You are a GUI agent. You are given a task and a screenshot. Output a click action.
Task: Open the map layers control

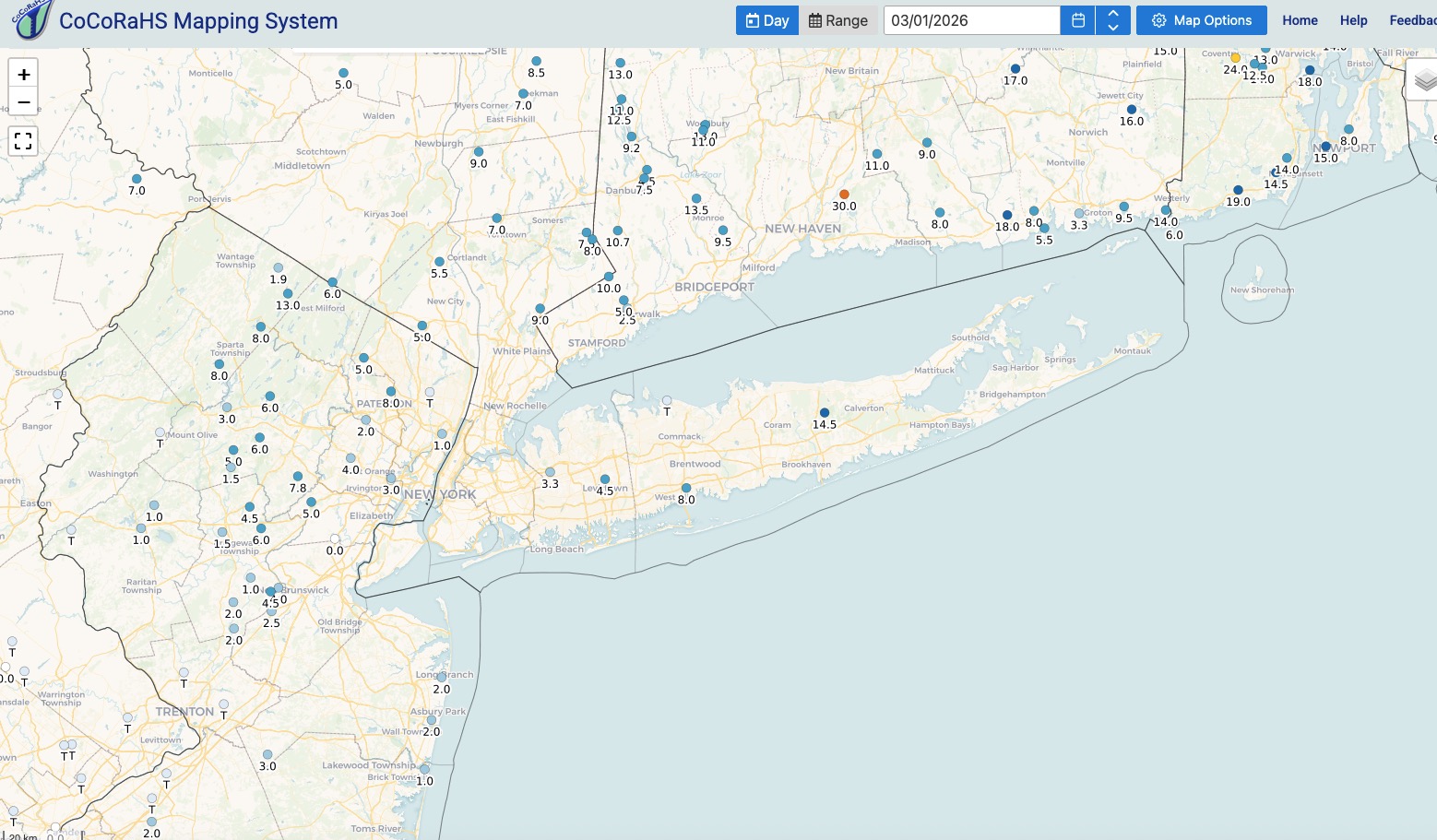(1425, 81)
